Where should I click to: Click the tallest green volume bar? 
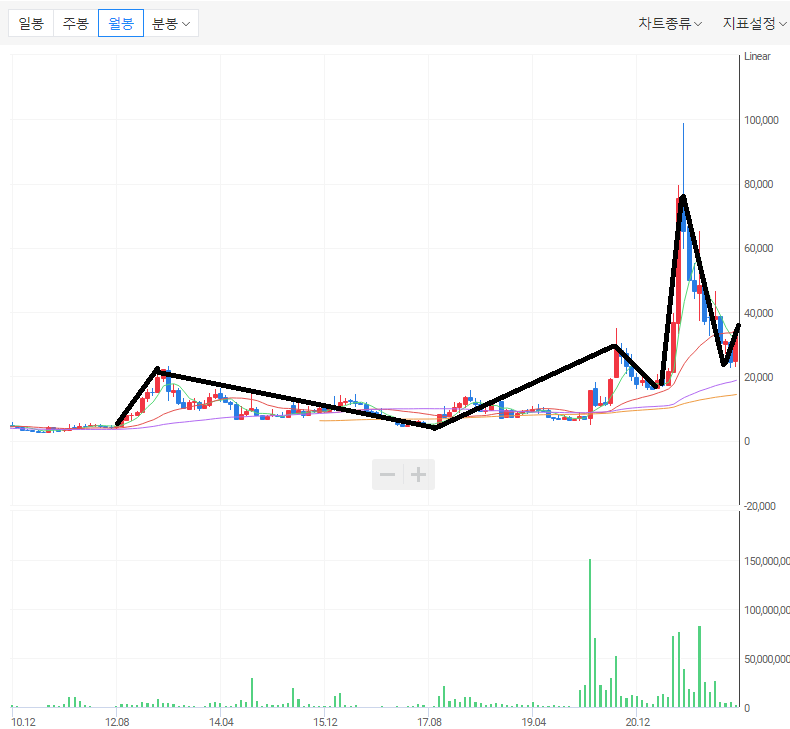coord(590,633)
